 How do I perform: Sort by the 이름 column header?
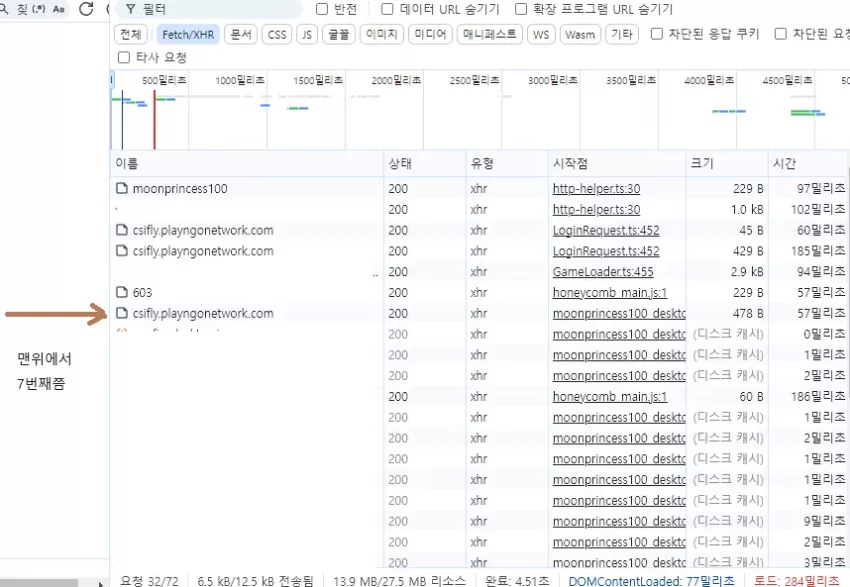click(x=247, y=163)
